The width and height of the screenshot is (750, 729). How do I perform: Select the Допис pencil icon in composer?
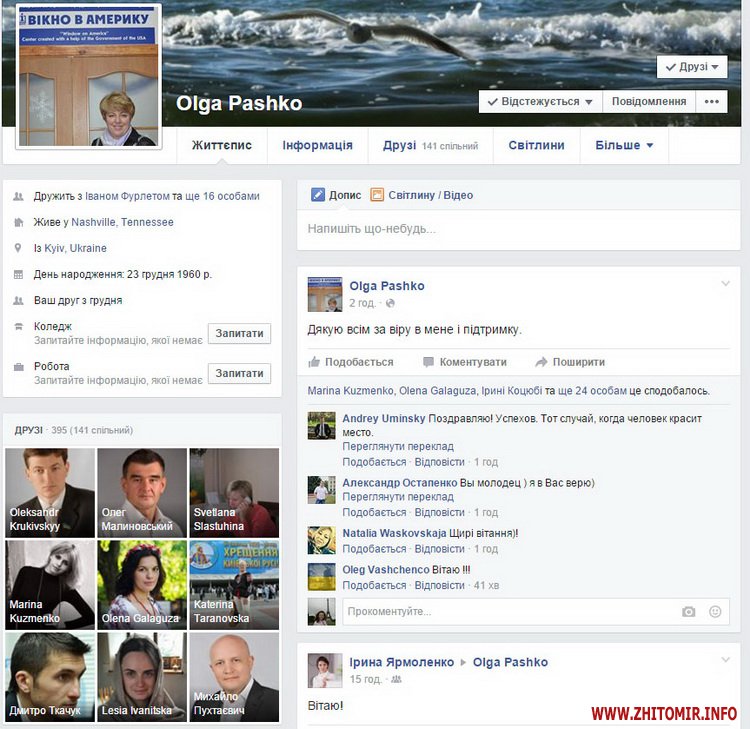pos(318,195)
